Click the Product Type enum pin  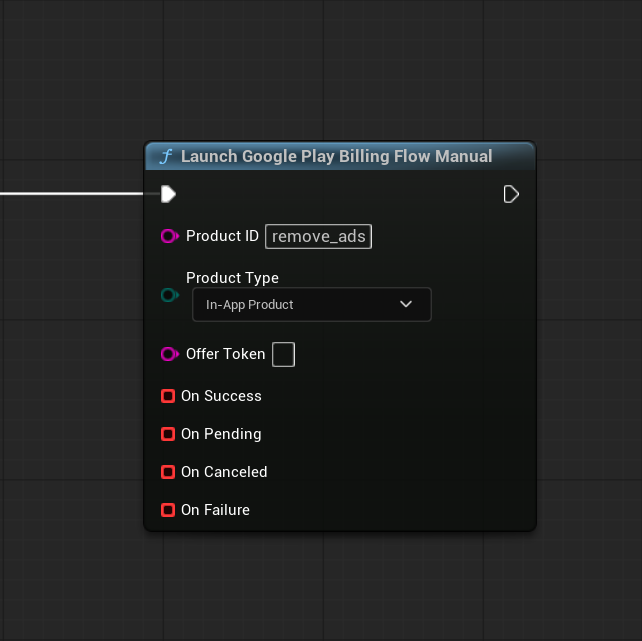[170, 295]
